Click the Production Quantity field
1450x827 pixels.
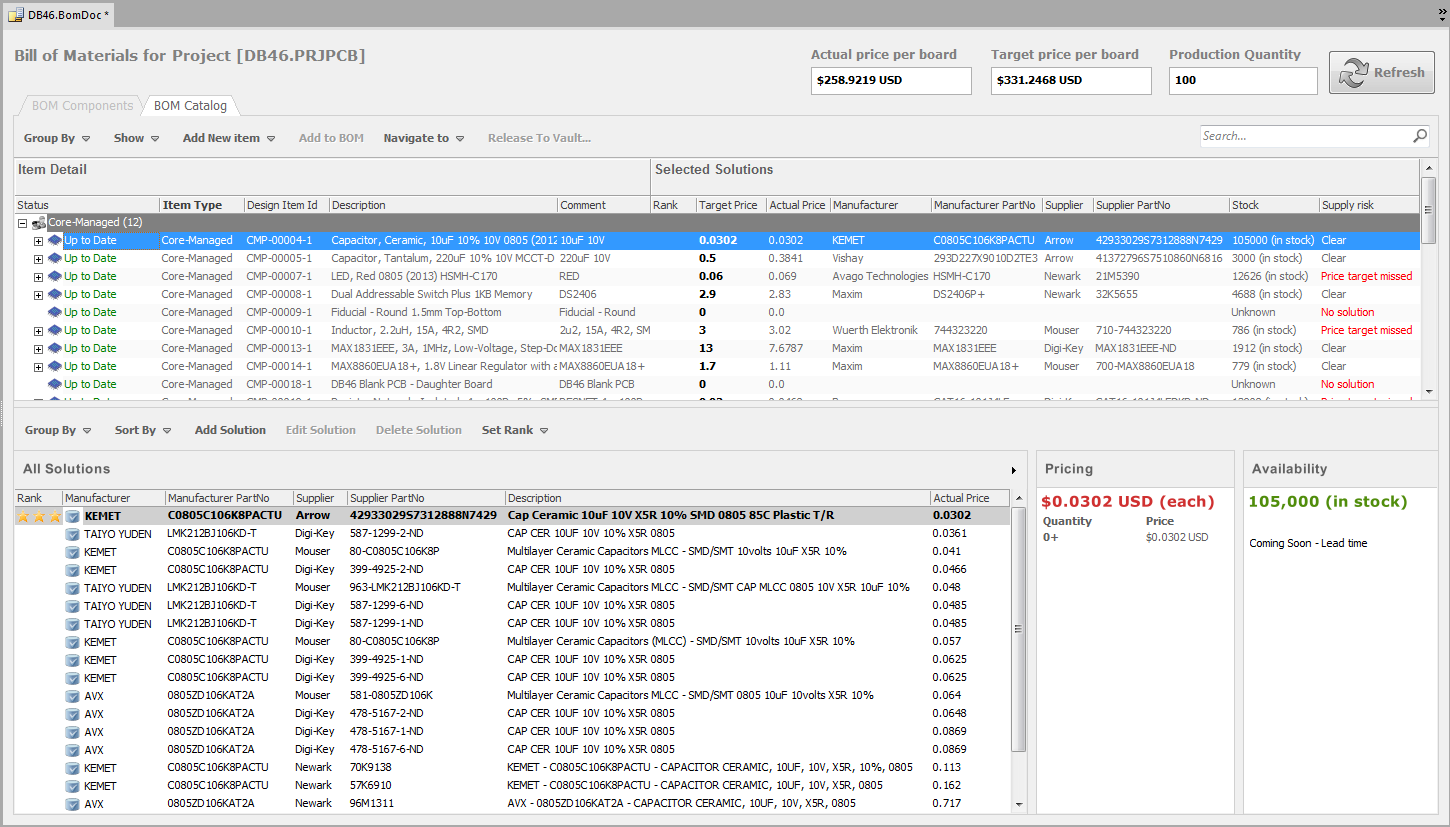pos(1243,81)
